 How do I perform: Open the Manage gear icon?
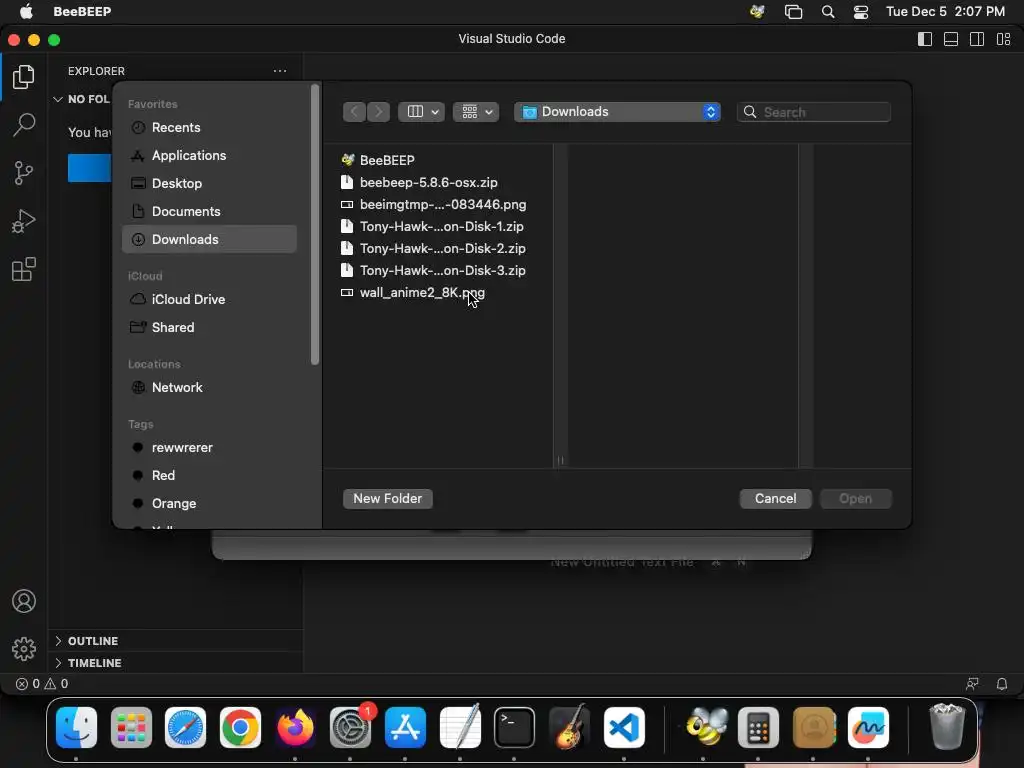pos(24,649)
